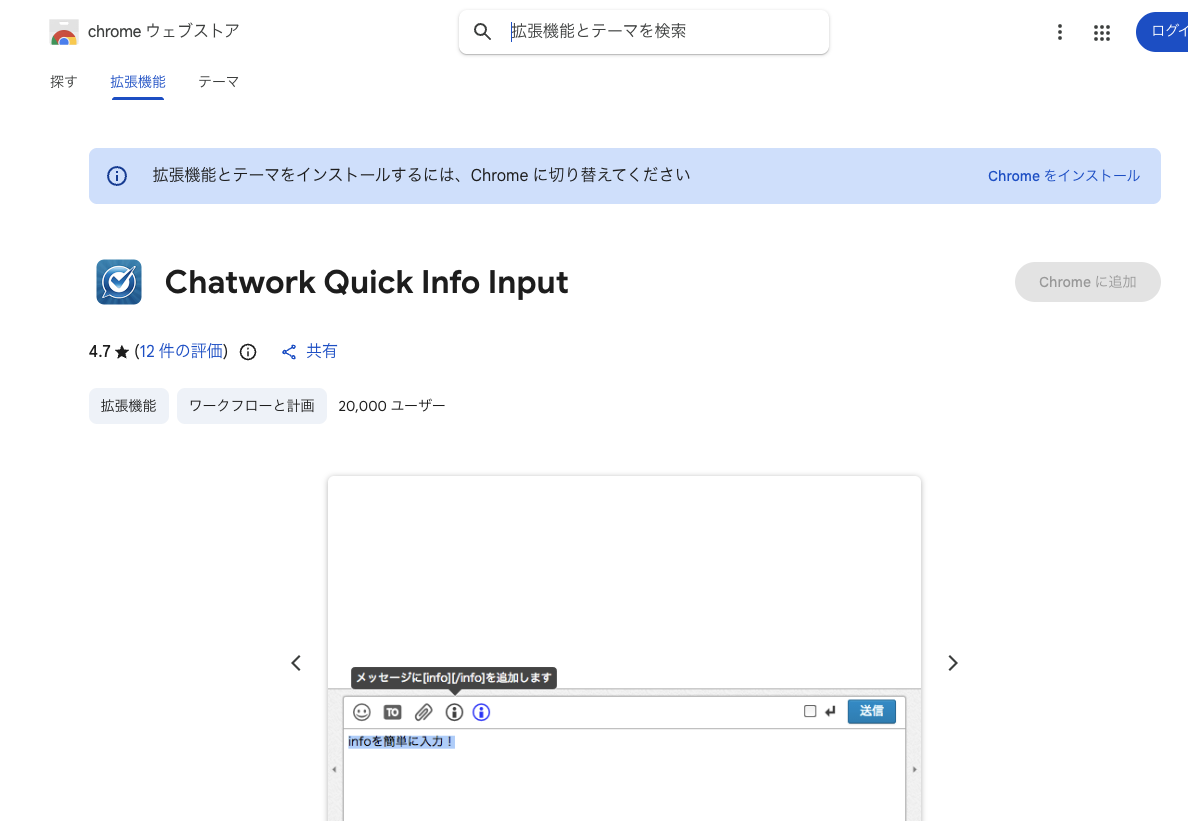
Task: Click the chrome ウェブストア title text
Action: click(164, 31)
